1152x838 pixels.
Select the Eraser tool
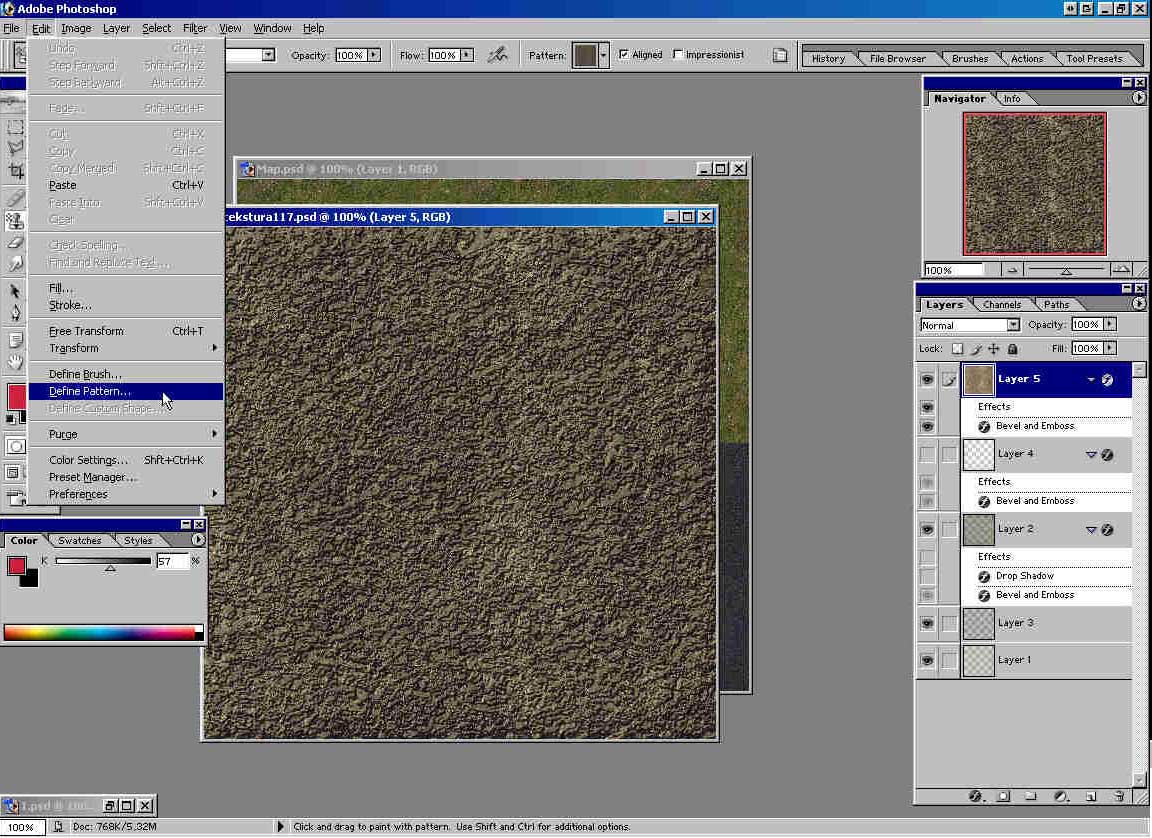pos(15,243)
